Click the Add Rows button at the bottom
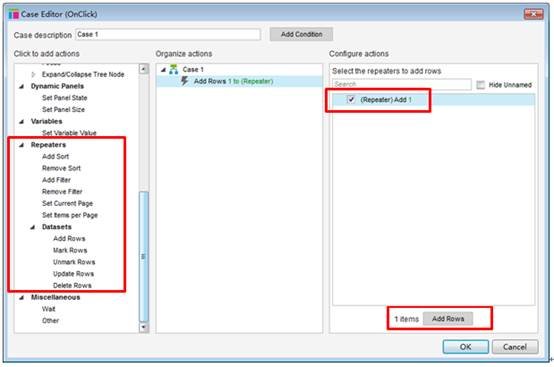The height and width of the screenshot is (367, 554). coord(448,319)
